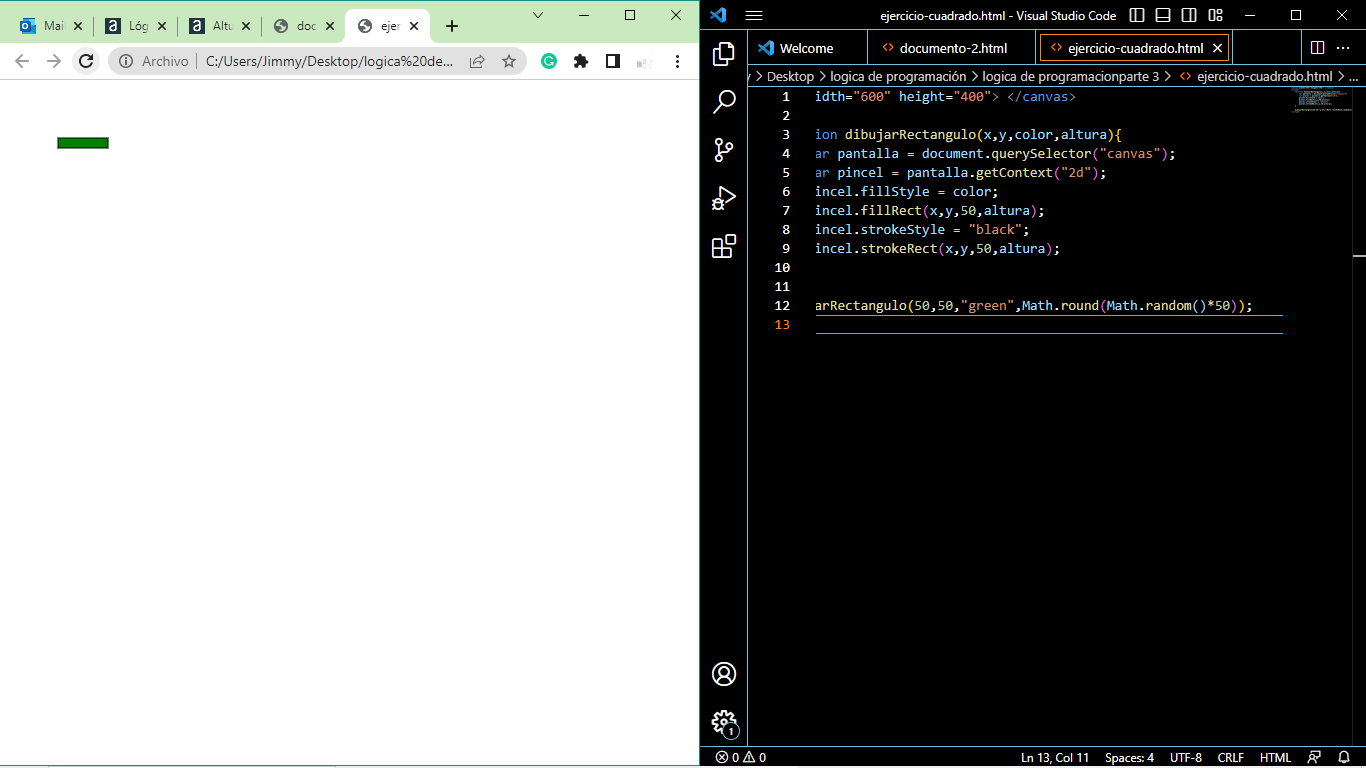This screenshot has width=1366, height=768.
Task: Switch to the documento-2.html tab
Action: (953, 48)
